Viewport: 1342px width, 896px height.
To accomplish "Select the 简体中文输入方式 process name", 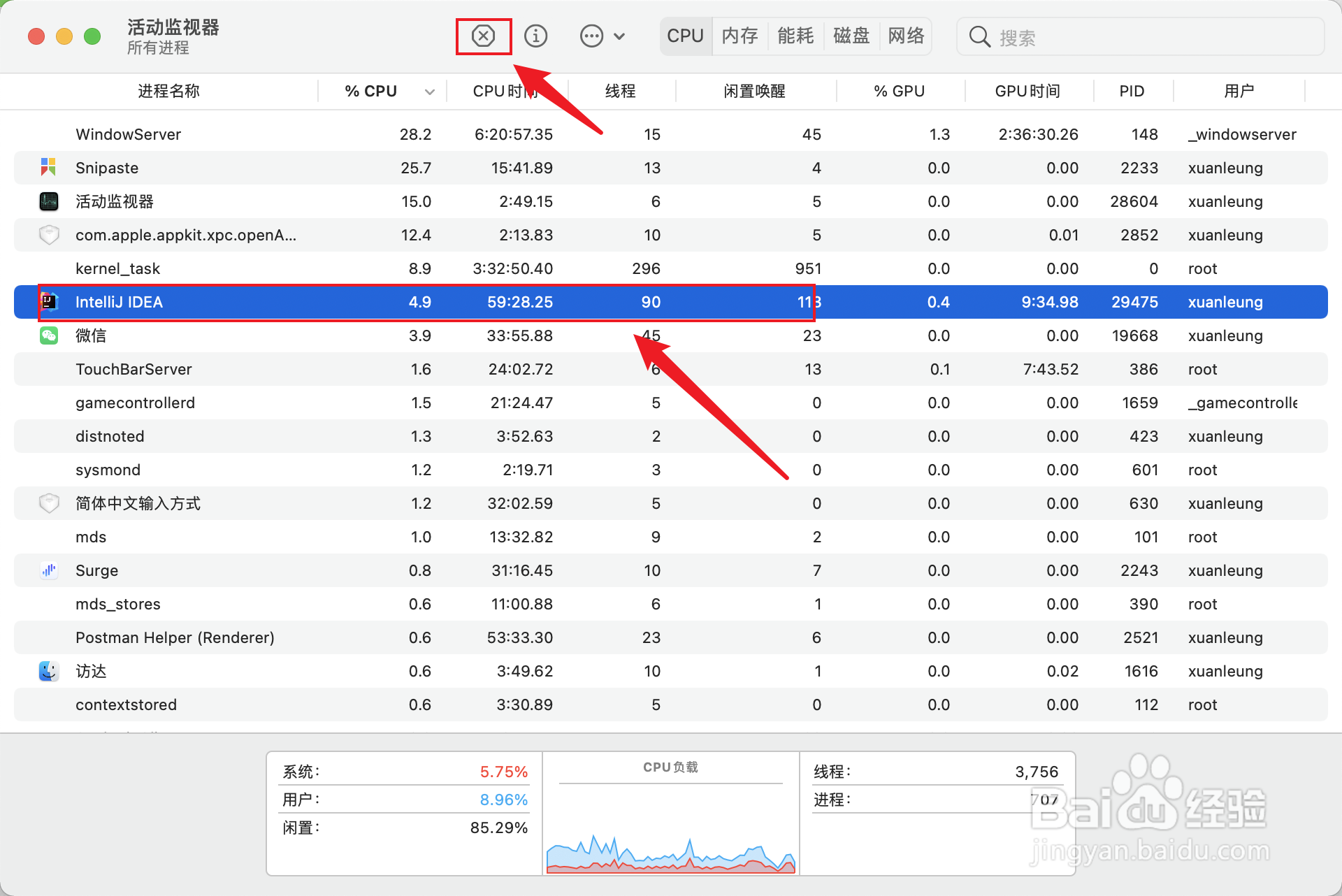I will [138, 503].
